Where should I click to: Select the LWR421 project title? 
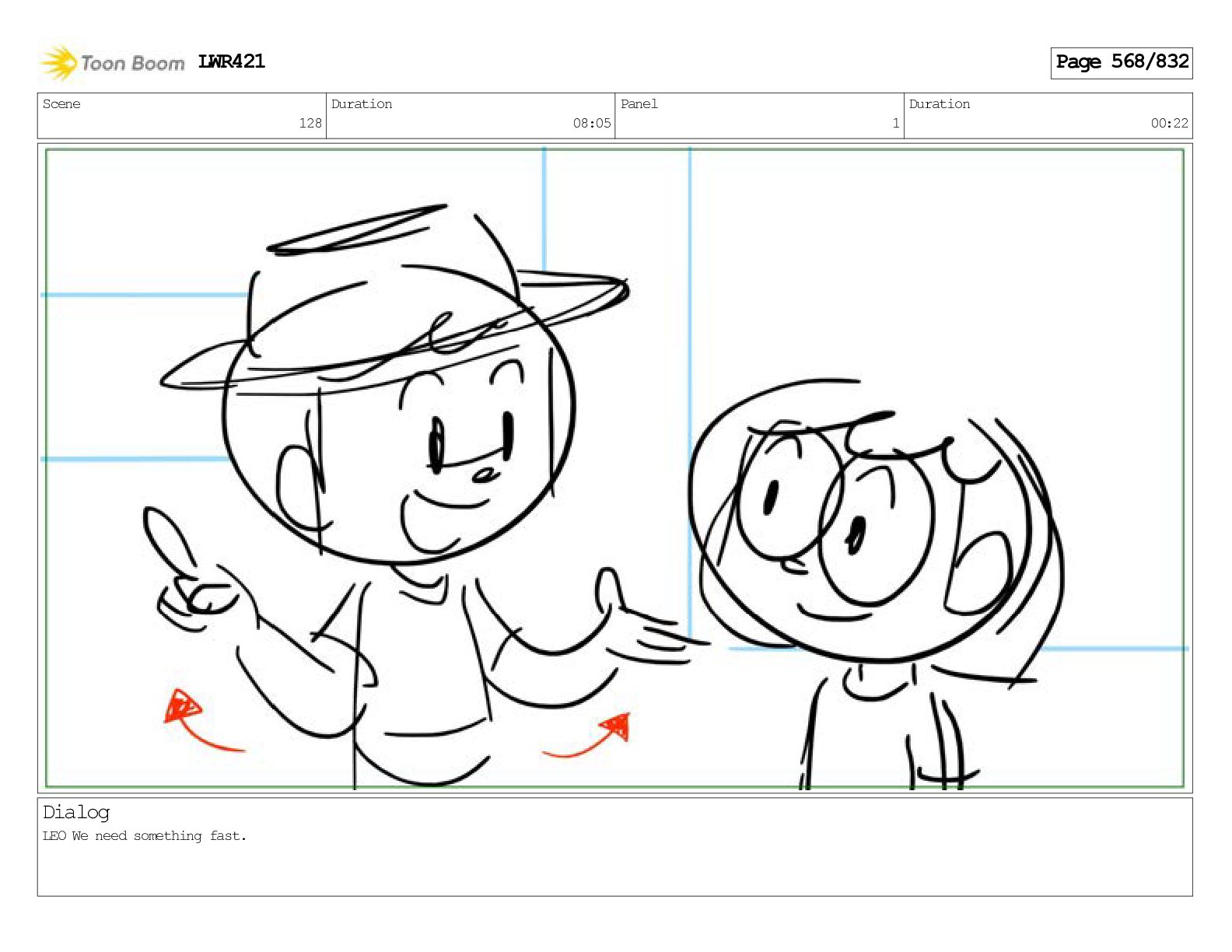232,61
